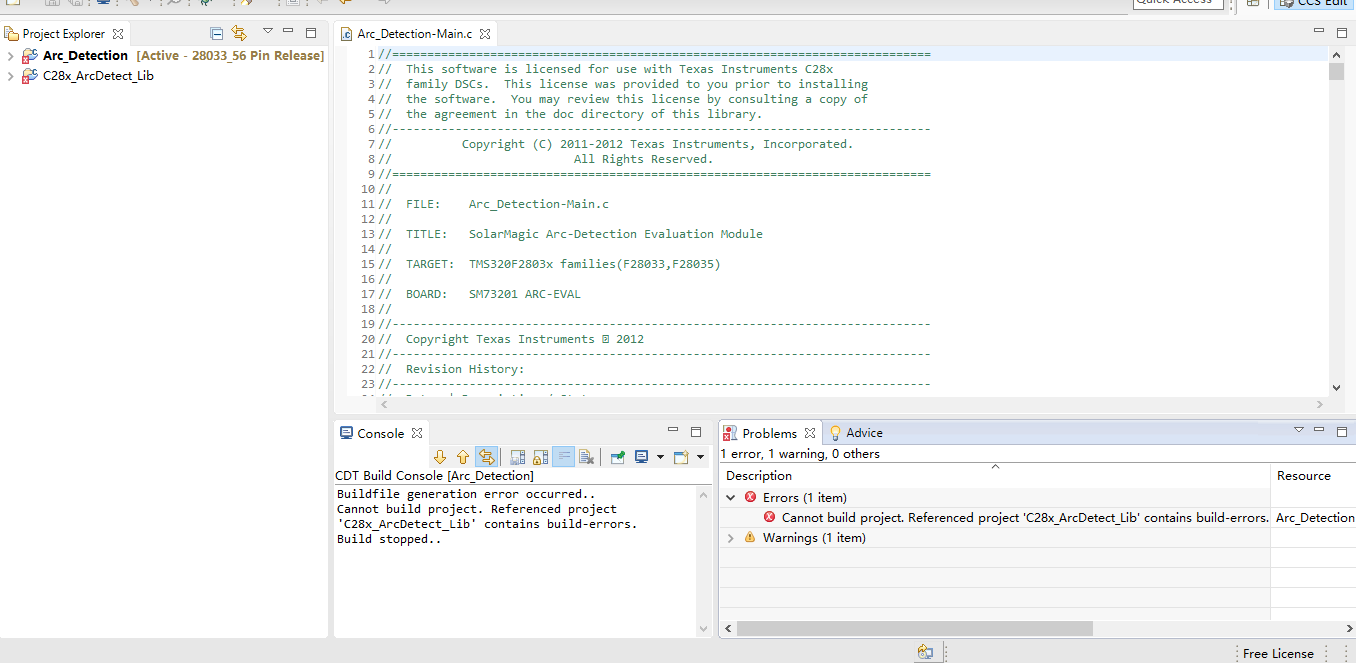Toggle Console word wrap highlighted button

pyautogui.click(x=563, y=457)
